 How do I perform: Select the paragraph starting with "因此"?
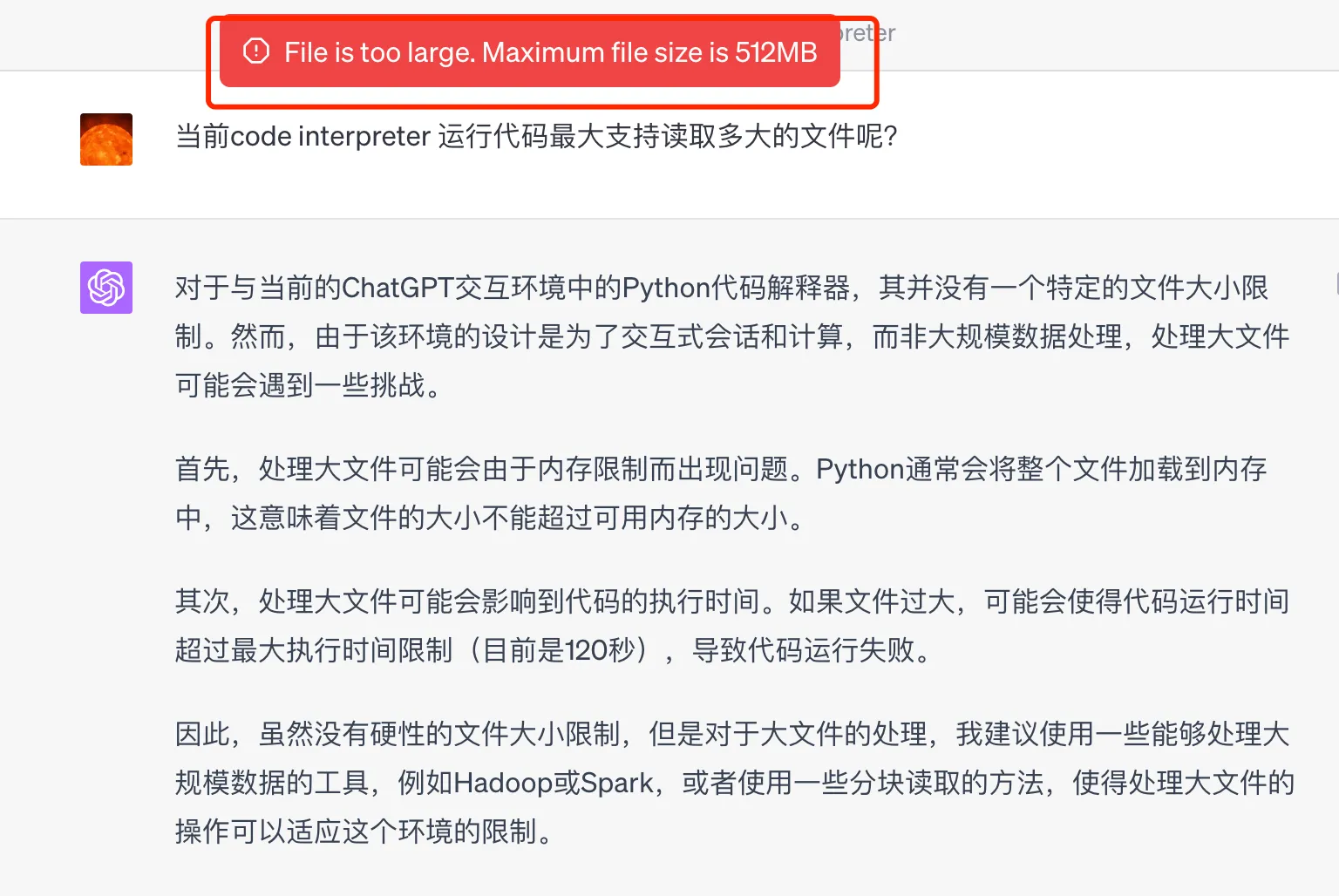click(735, 783)
